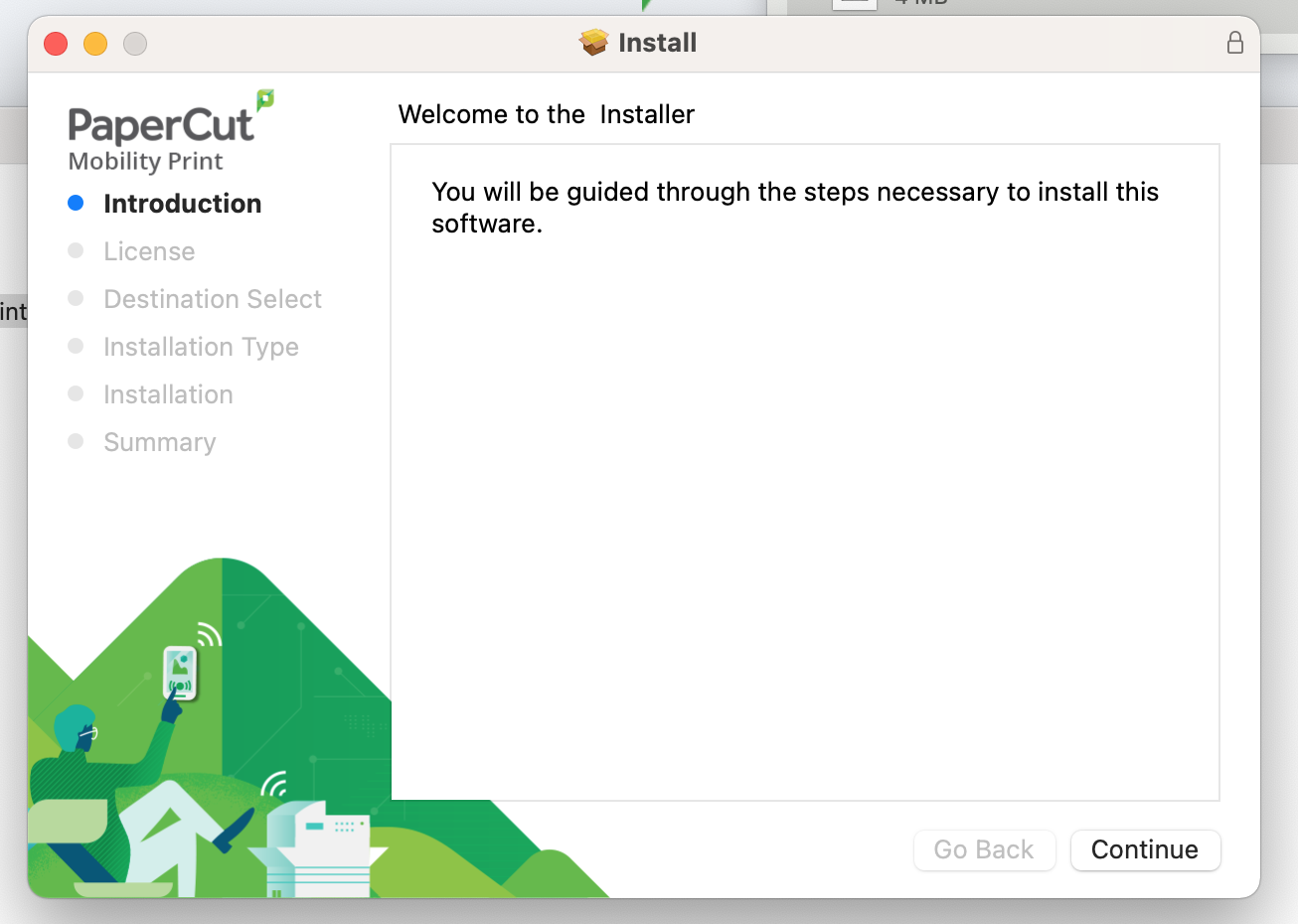The image size is (1298, 924).
Task: Click the guided steps description text
Action: [795, 207]
